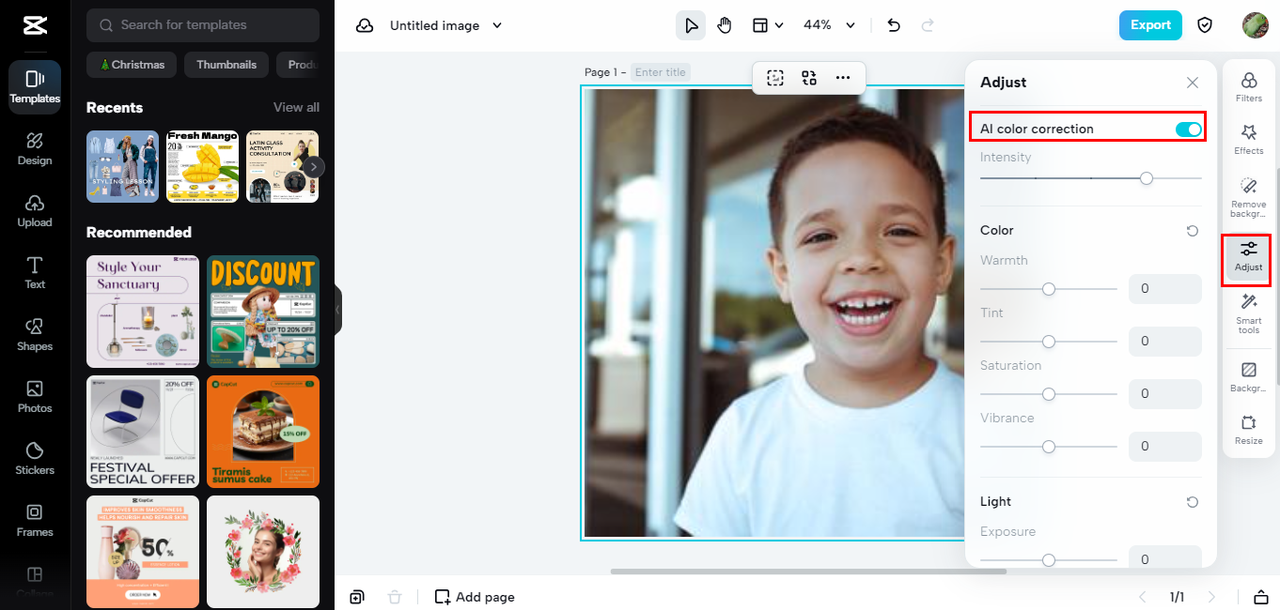1280x610 pixels.
Task: Click the duplicate page icon at bottom
Action: coord(357,597)
